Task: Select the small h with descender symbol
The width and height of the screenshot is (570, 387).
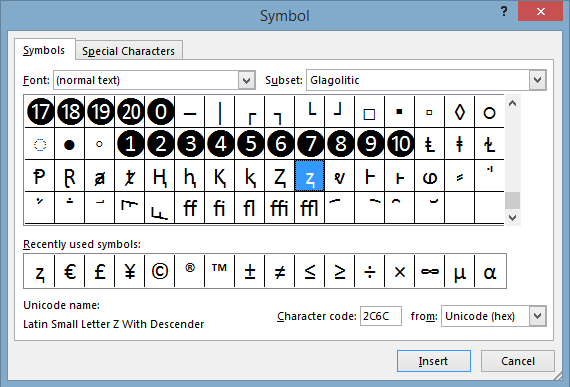Action: [190, 176]
